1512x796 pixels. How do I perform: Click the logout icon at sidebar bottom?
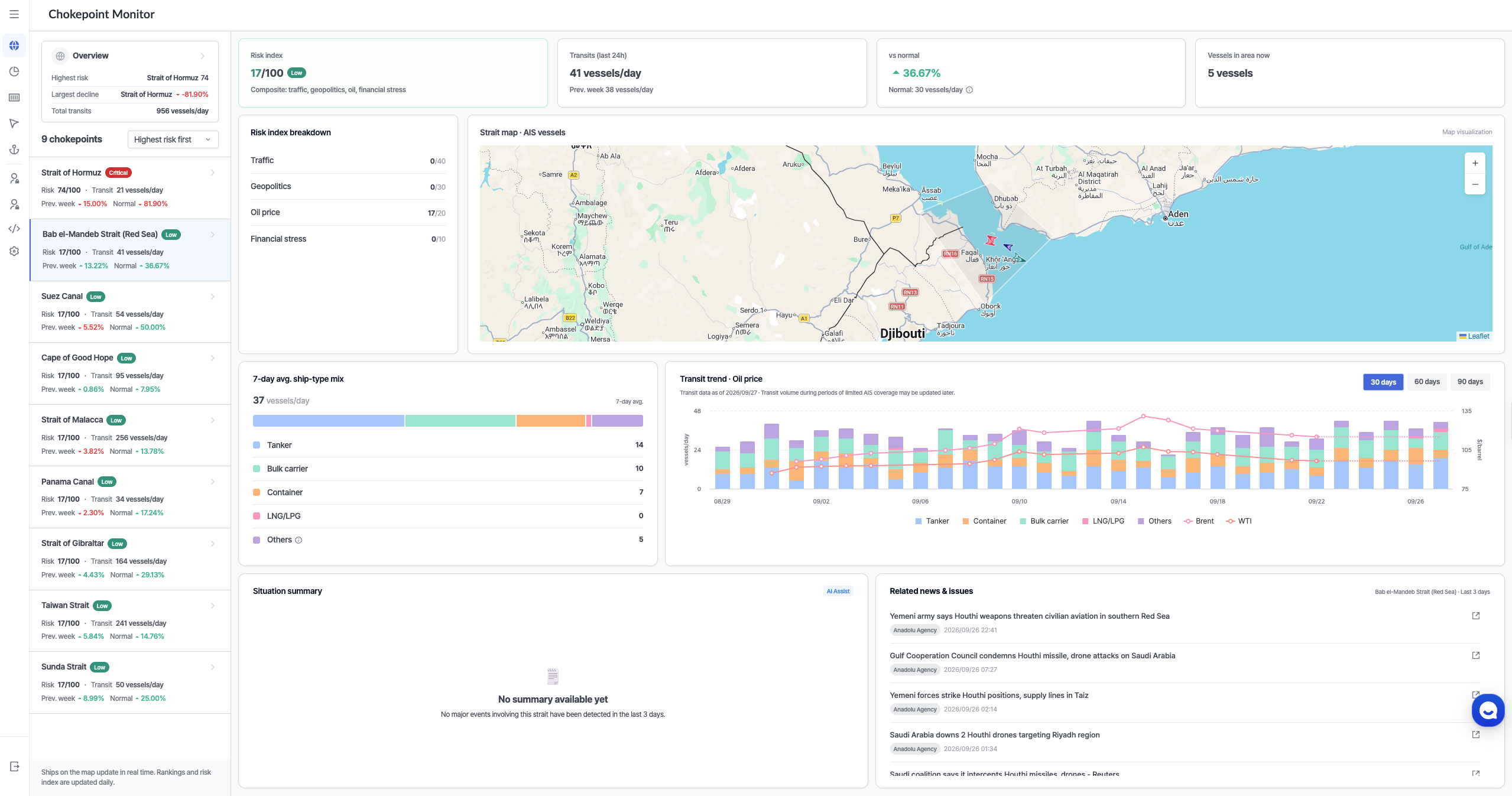[14, 766]
